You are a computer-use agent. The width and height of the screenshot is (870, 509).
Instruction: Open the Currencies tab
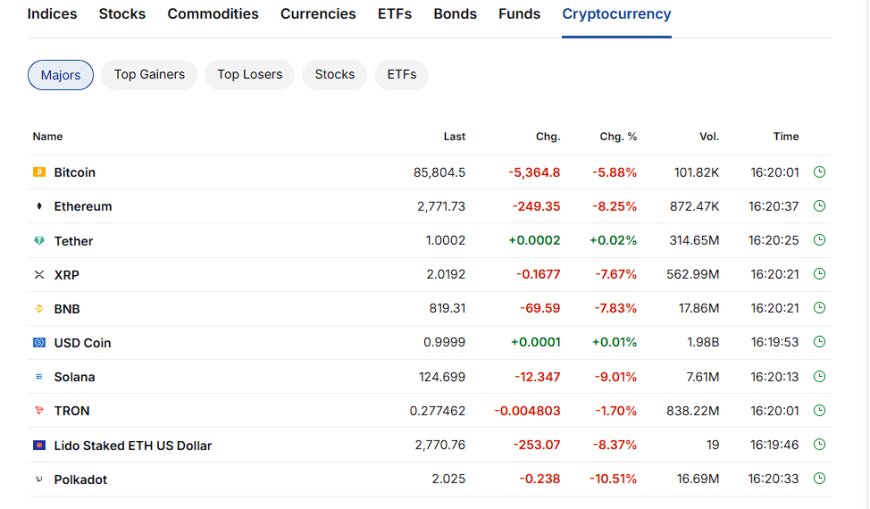(318, 14)
